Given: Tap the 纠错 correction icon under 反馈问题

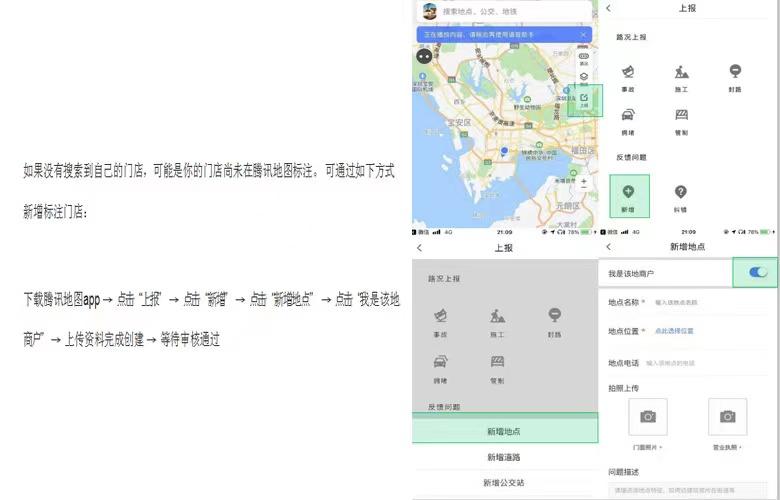Looking at the screenshot, I should click(681, 198).
